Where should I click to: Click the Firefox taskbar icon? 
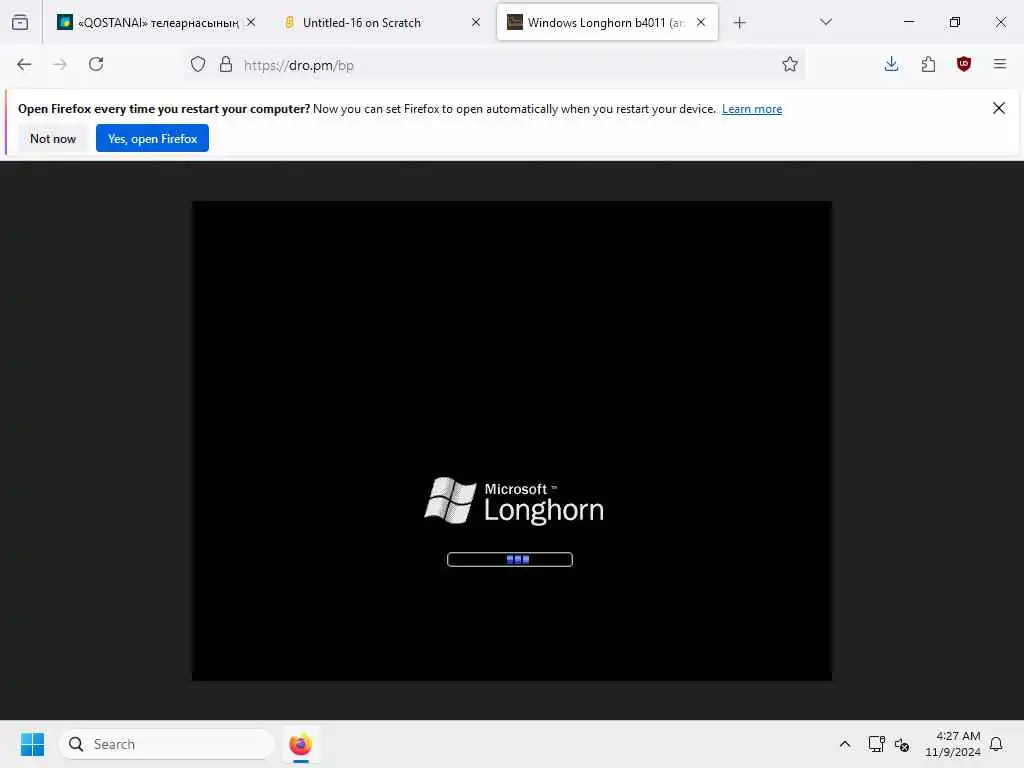tap(300, 744)
